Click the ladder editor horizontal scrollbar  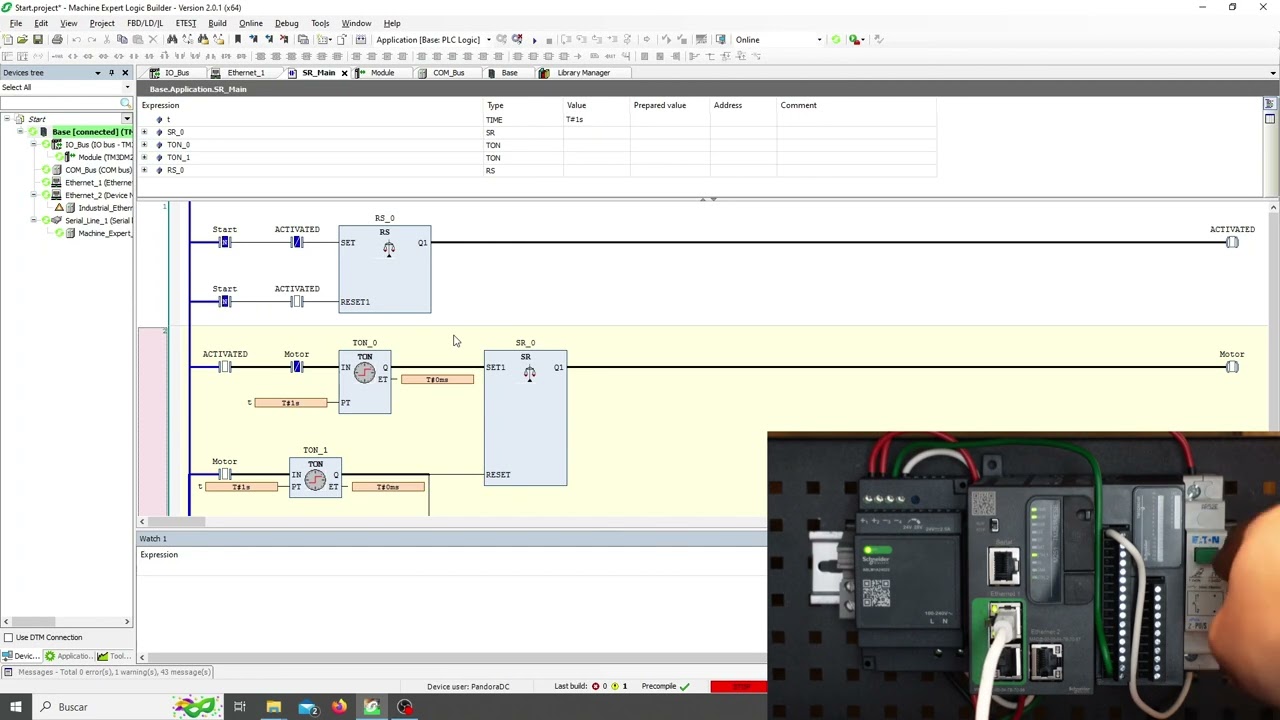click(x=450, y=522)
